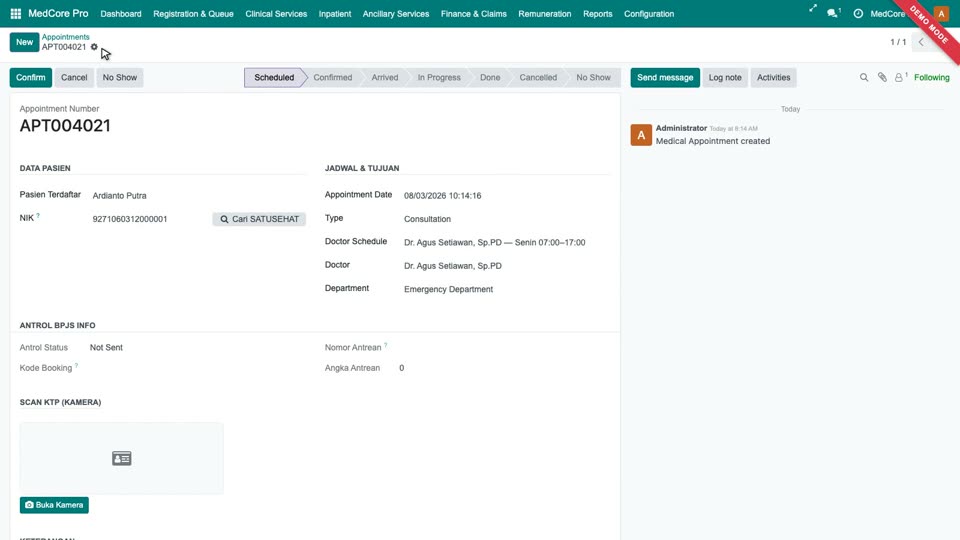
Task: Click Log note in chatter
Action: pos(725,78)
